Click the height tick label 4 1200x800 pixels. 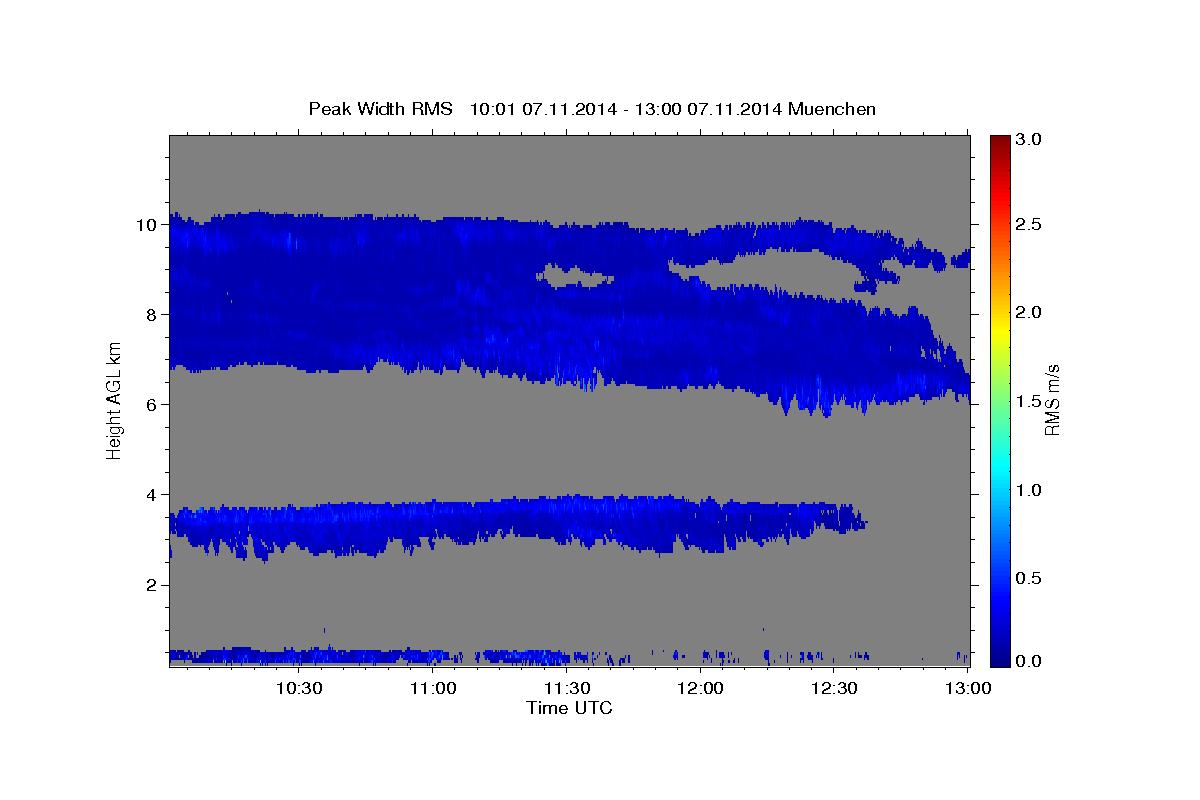tap(153, 495)
